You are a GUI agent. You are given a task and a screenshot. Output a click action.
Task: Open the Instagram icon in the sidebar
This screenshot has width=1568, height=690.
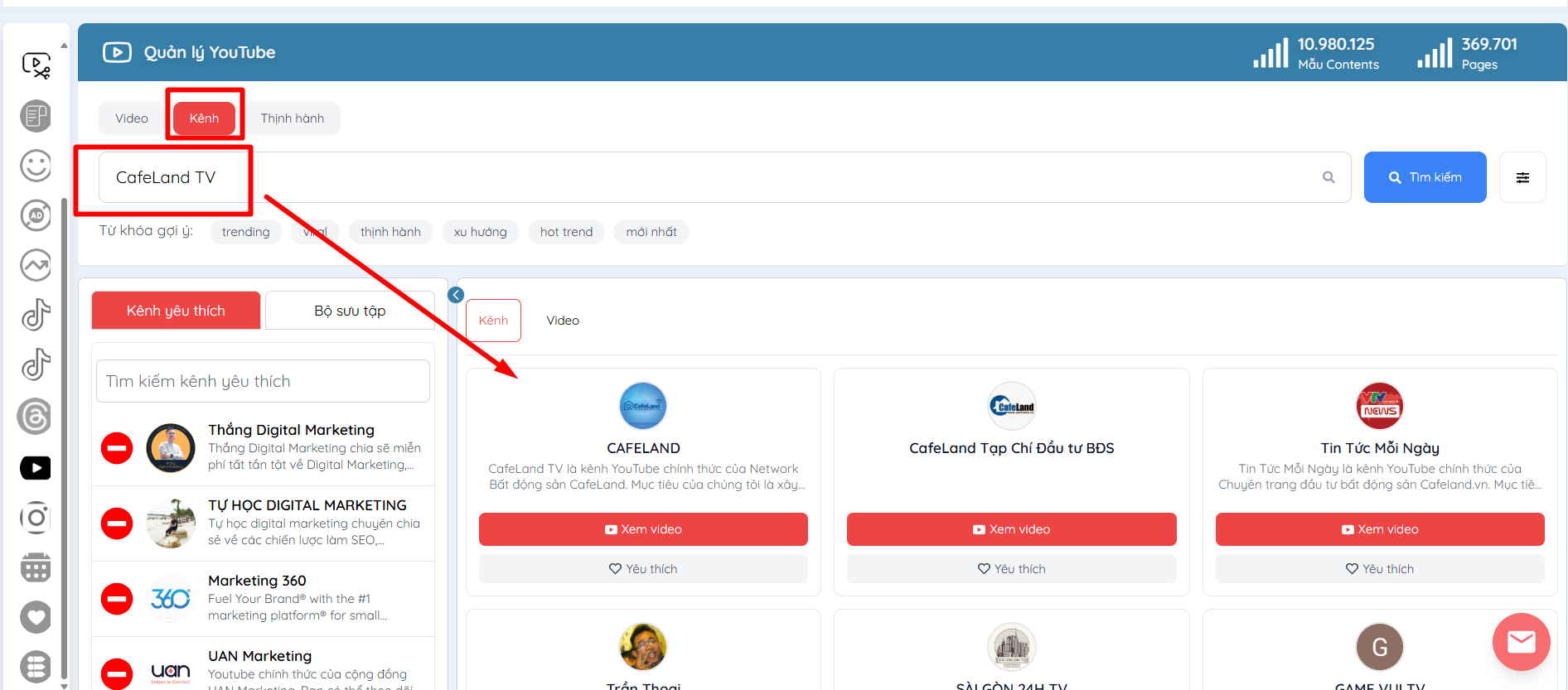click(35, 519)
